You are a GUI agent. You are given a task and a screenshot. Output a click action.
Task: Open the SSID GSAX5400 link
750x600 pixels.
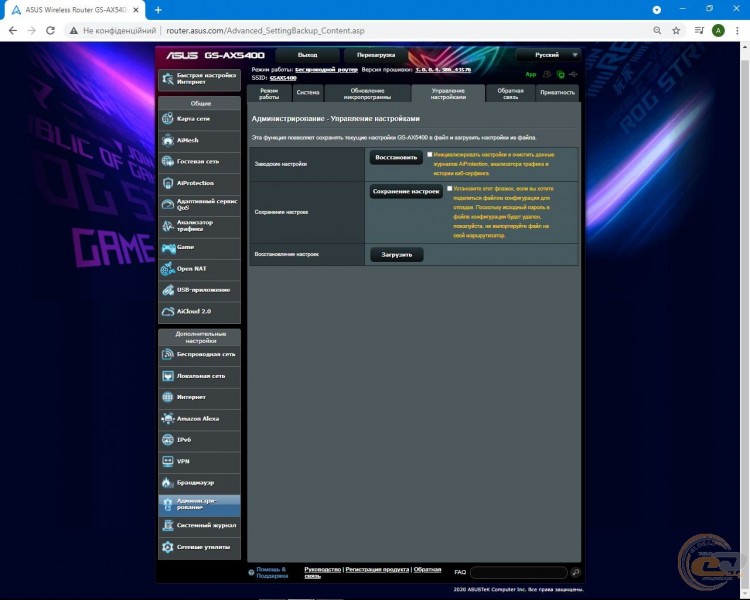[x=283, y=78]
